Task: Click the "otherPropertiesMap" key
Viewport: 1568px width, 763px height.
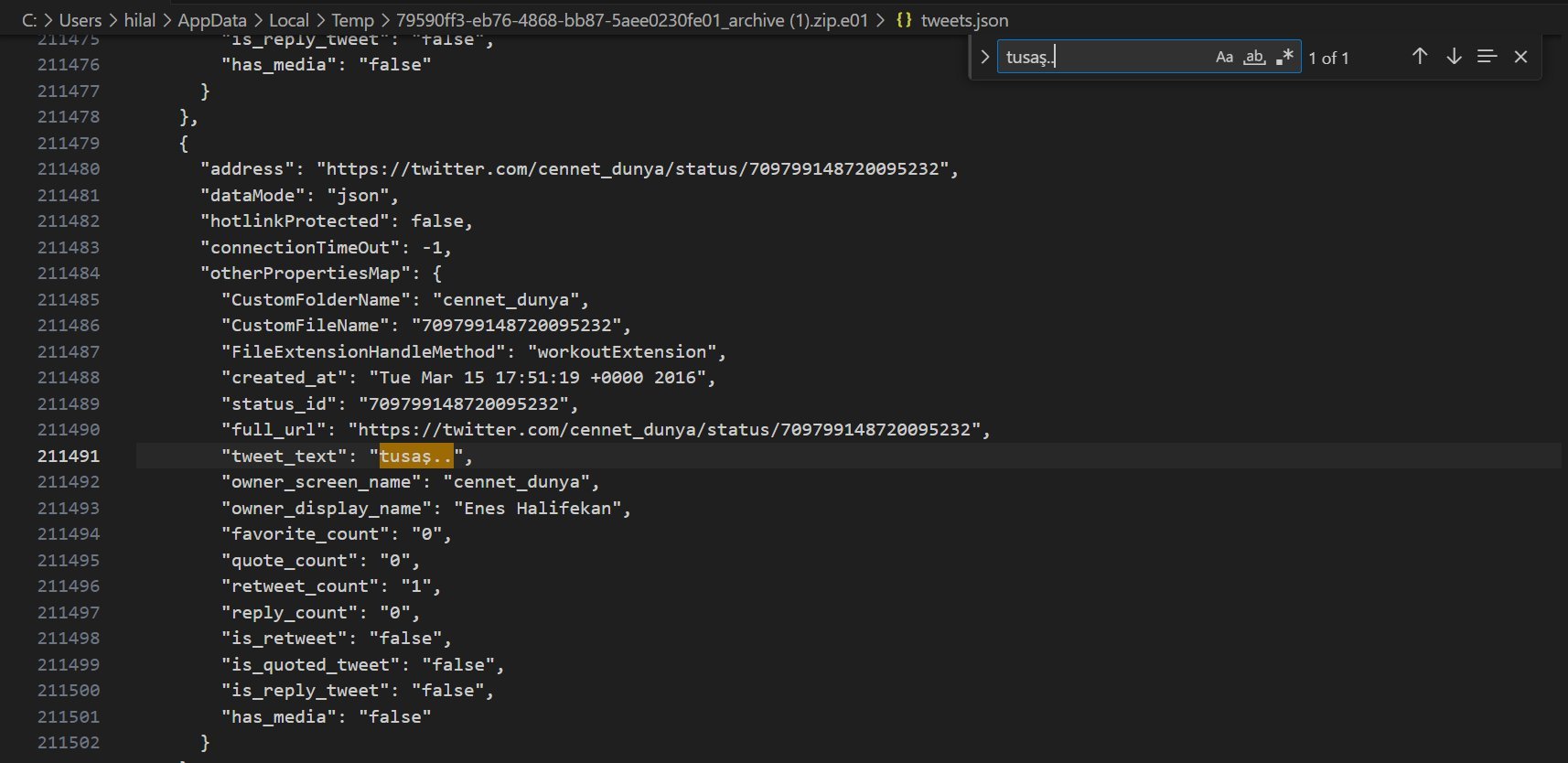Action: click(x=306, y=273)
